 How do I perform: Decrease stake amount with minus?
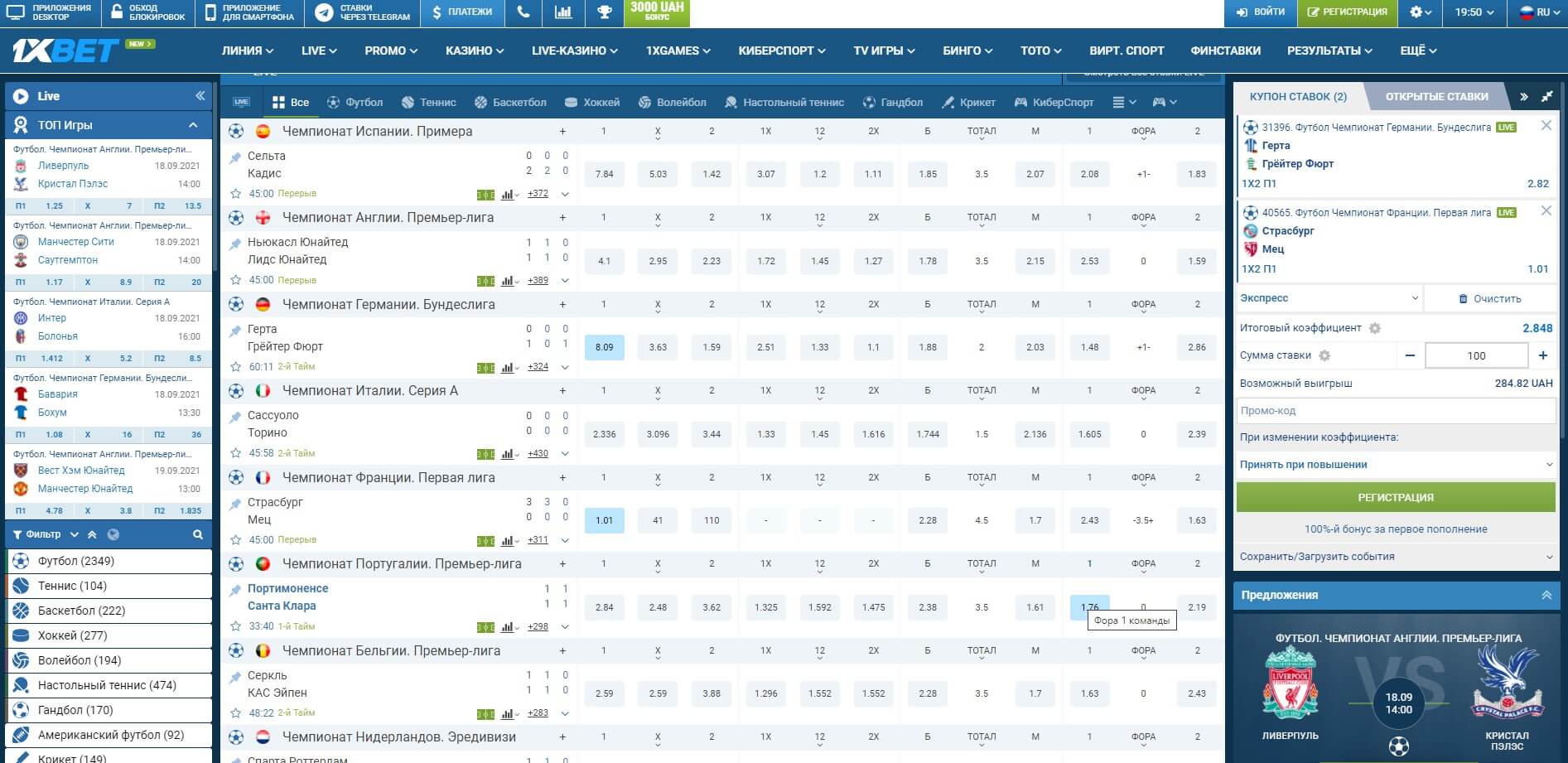[1410, 355]
